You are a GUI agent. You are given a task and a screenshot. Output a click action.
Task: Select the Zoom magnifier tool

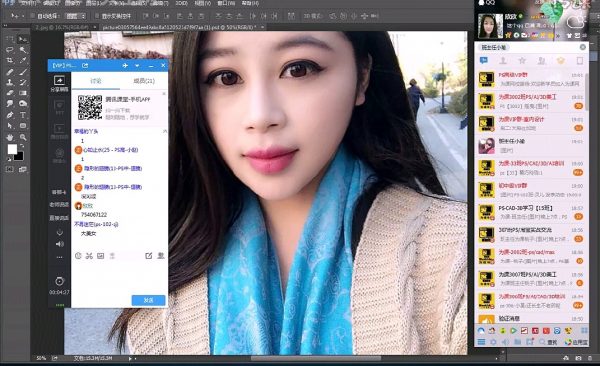(x=23, y=137)
